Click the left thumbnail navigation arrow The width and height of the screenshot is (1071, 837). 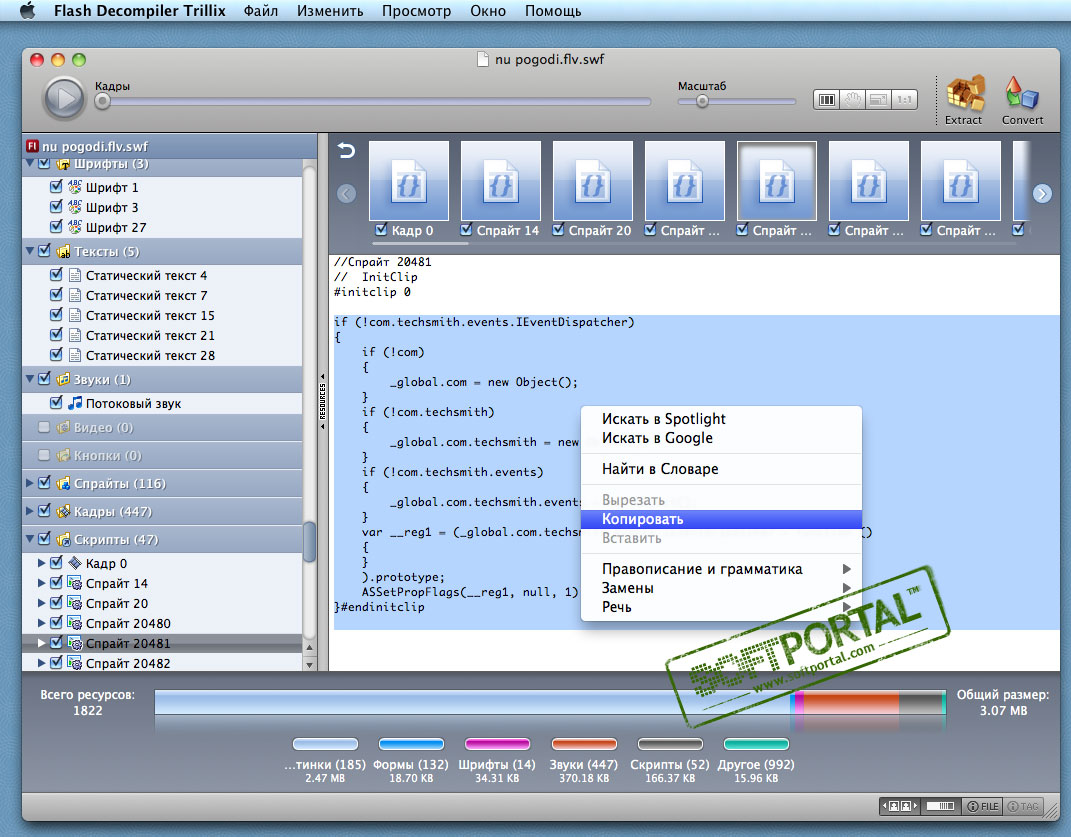[346, 193]
